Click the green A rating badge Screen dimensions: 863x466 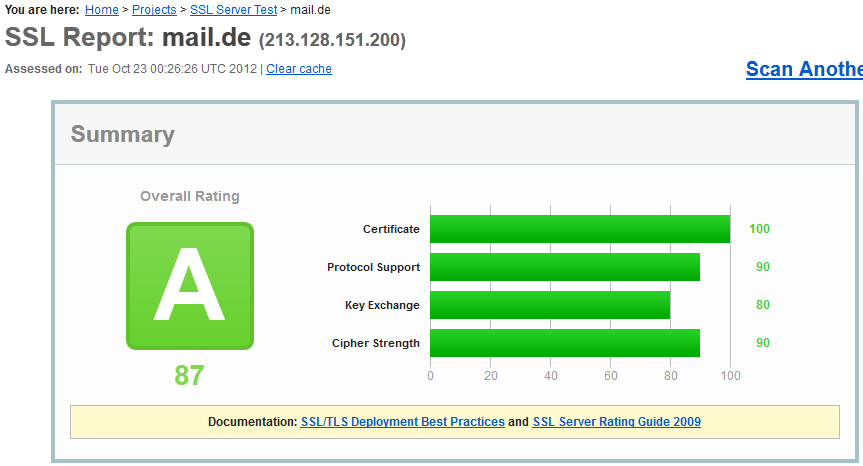pos(189,286)
